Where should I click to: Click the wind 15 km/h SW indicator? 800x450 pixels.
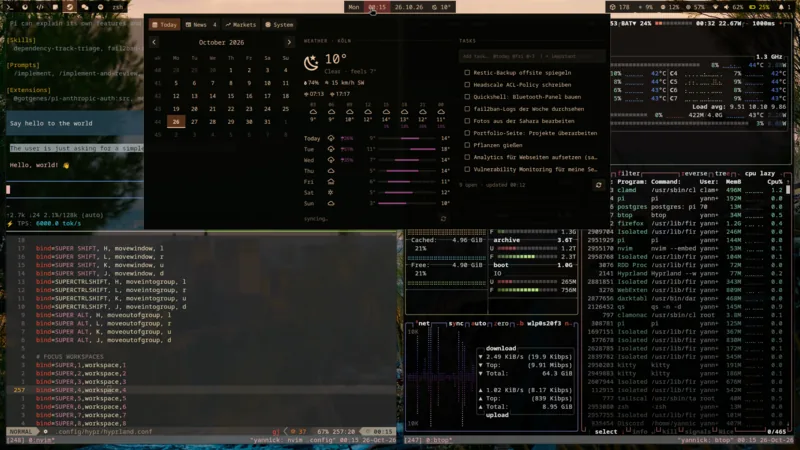(x=344, y=83)
